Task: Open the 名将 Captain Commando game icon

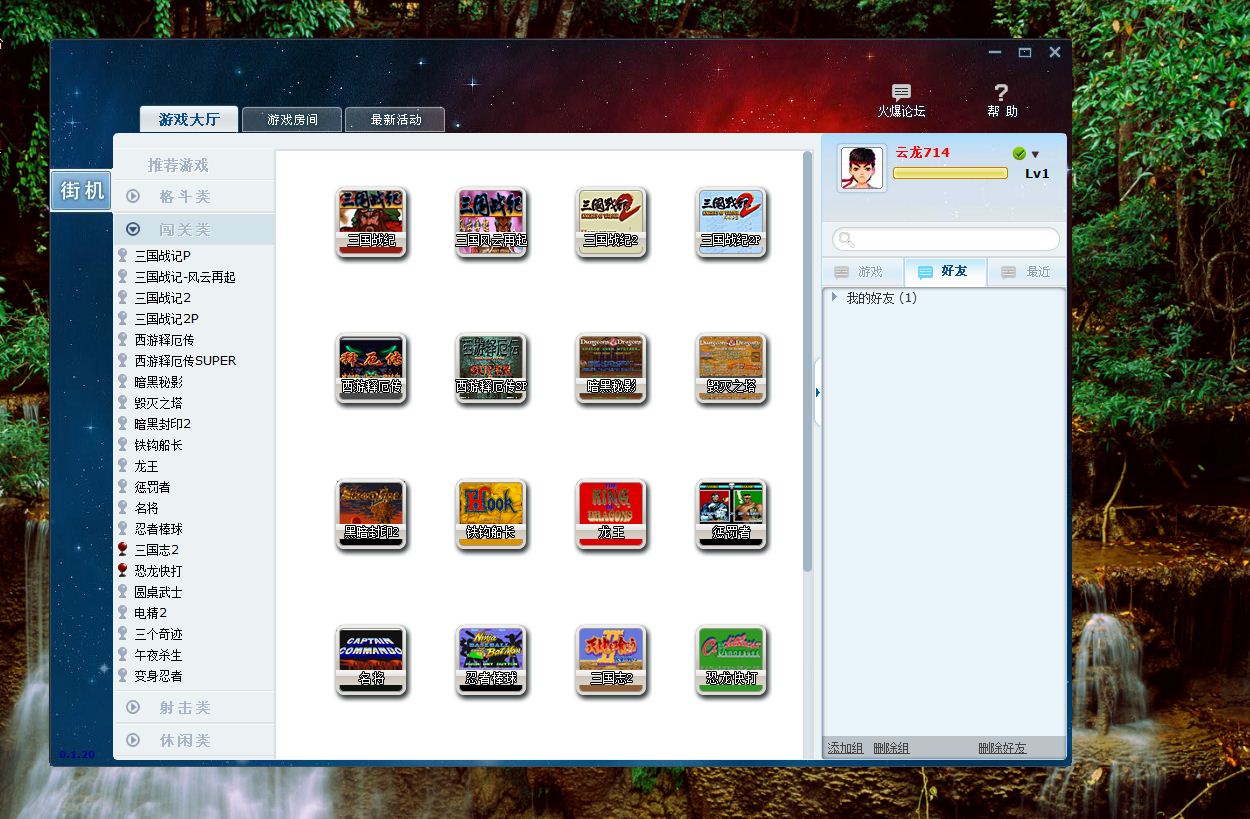Action: pyautogui.click(x=371, y=660)
